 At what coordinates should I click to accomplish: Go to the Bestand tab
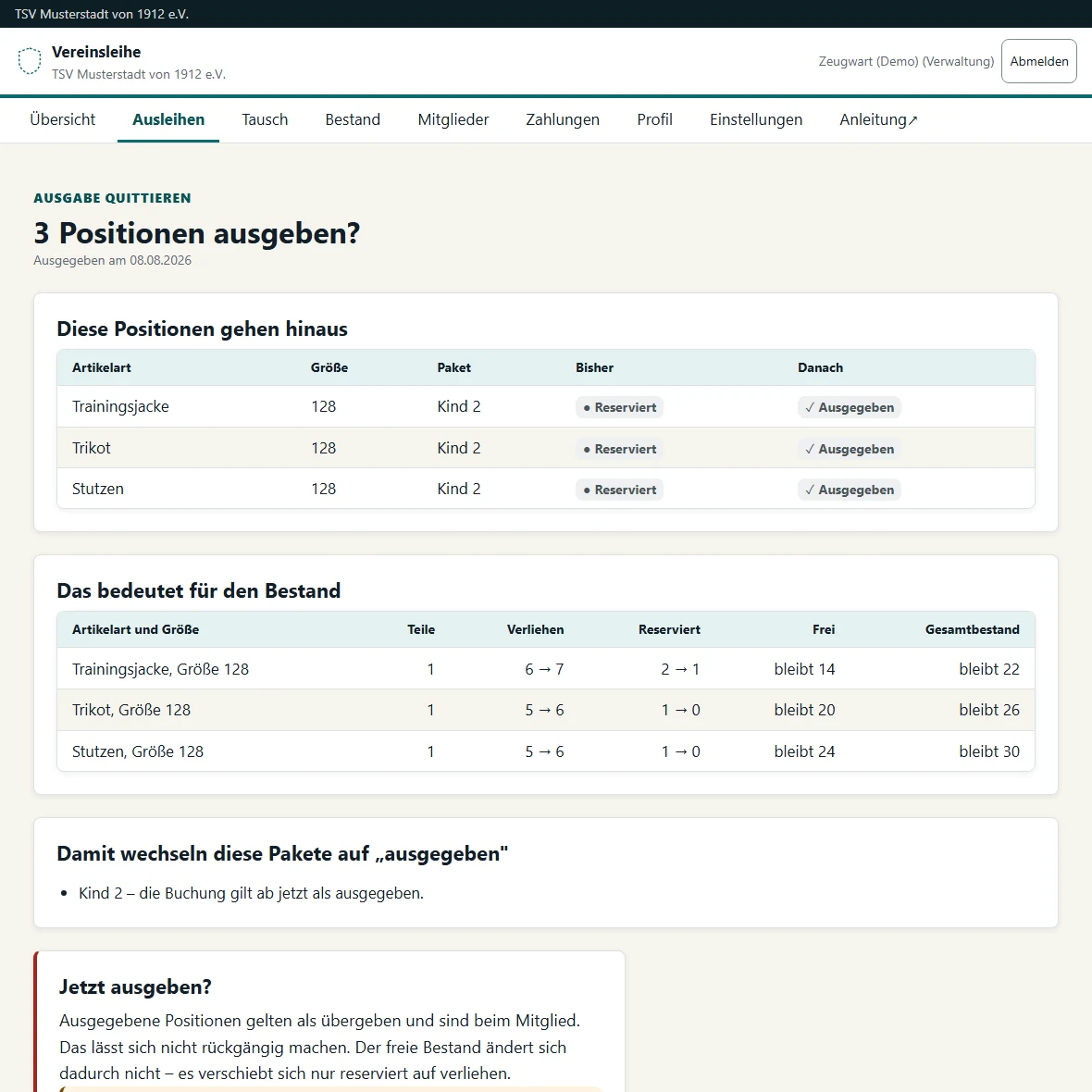353,119
